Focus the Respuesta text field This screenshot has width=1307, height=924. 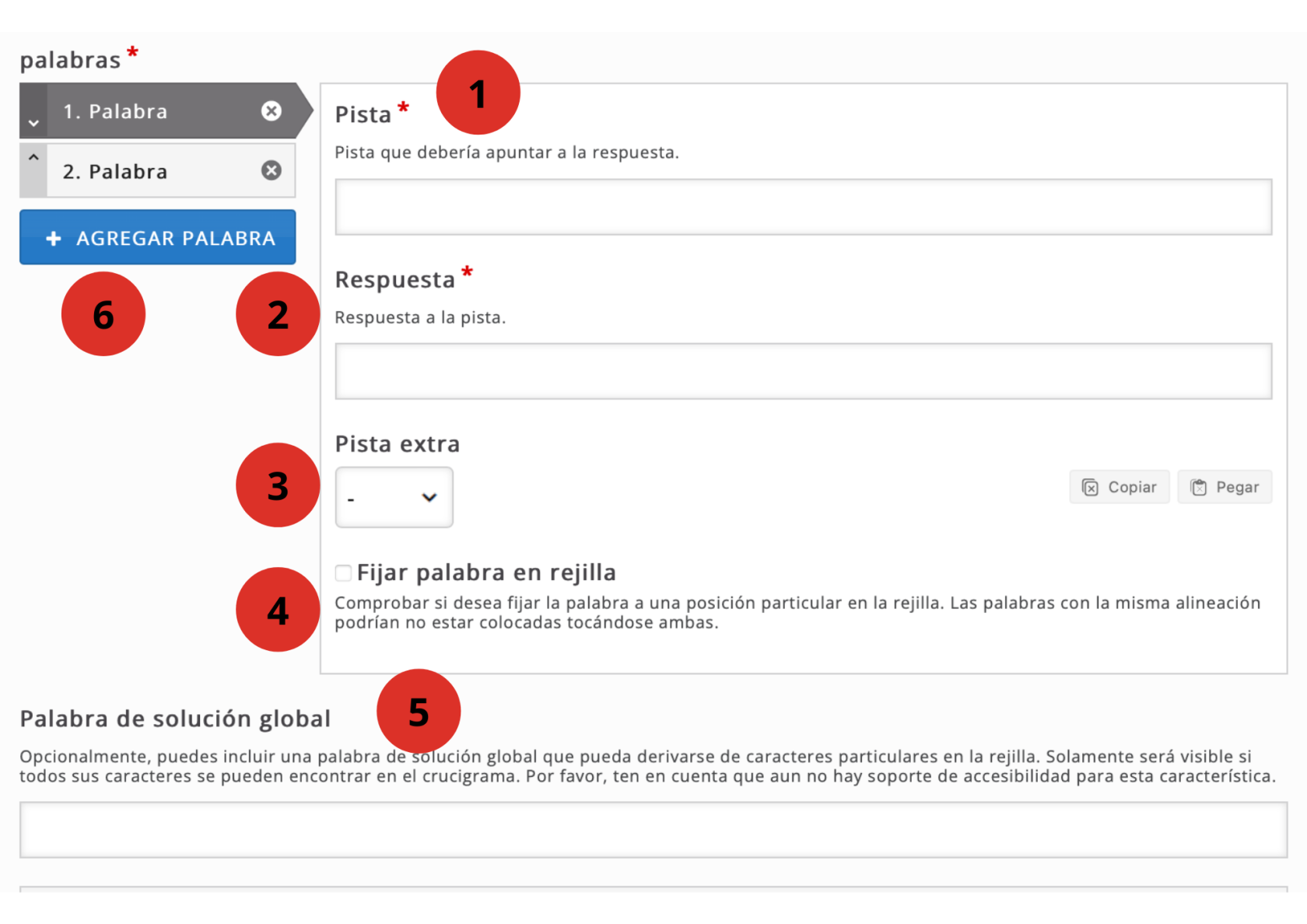tap(803, 371)
